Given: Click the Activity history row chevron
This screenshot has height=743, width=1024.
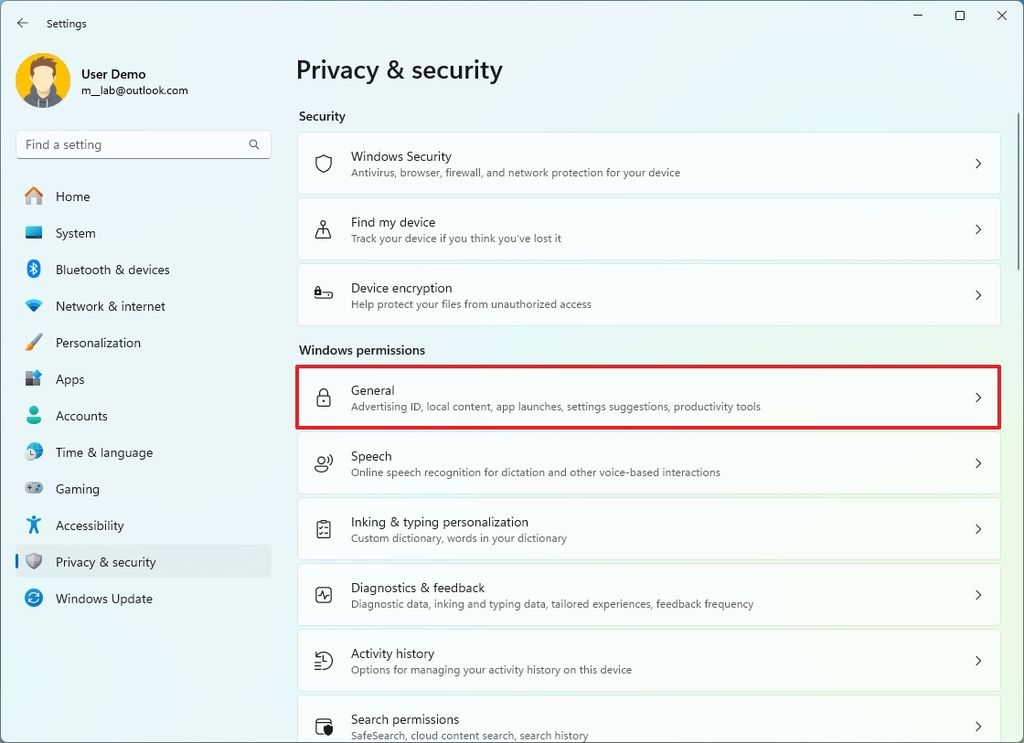Looking at the screenshot, I should pyautogui.click(x=978, y=661).
